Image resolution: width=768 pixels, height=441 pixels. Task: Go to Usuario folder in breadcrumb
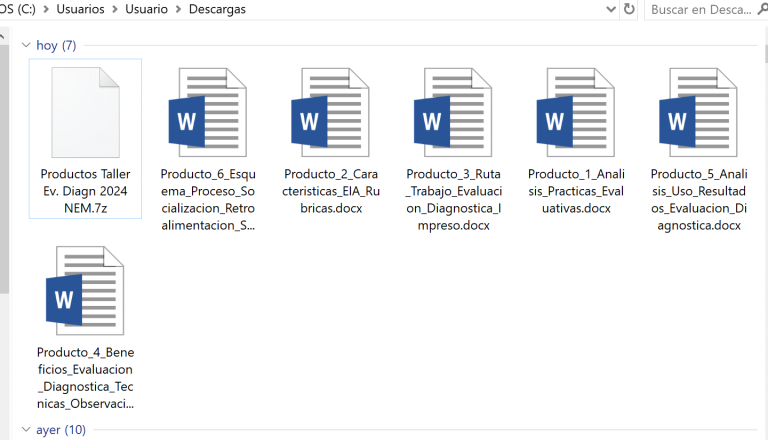[146, 9]
